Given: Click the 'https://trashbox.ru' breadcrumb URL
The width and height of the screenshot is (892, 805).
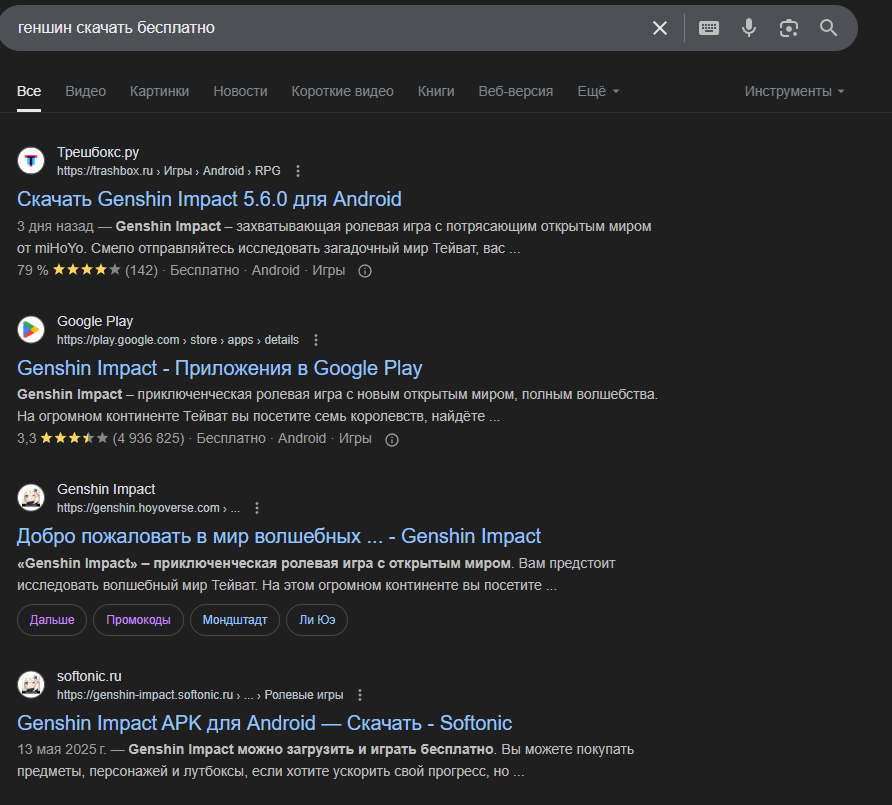Looking at the screenshot, I should (105, 171).
